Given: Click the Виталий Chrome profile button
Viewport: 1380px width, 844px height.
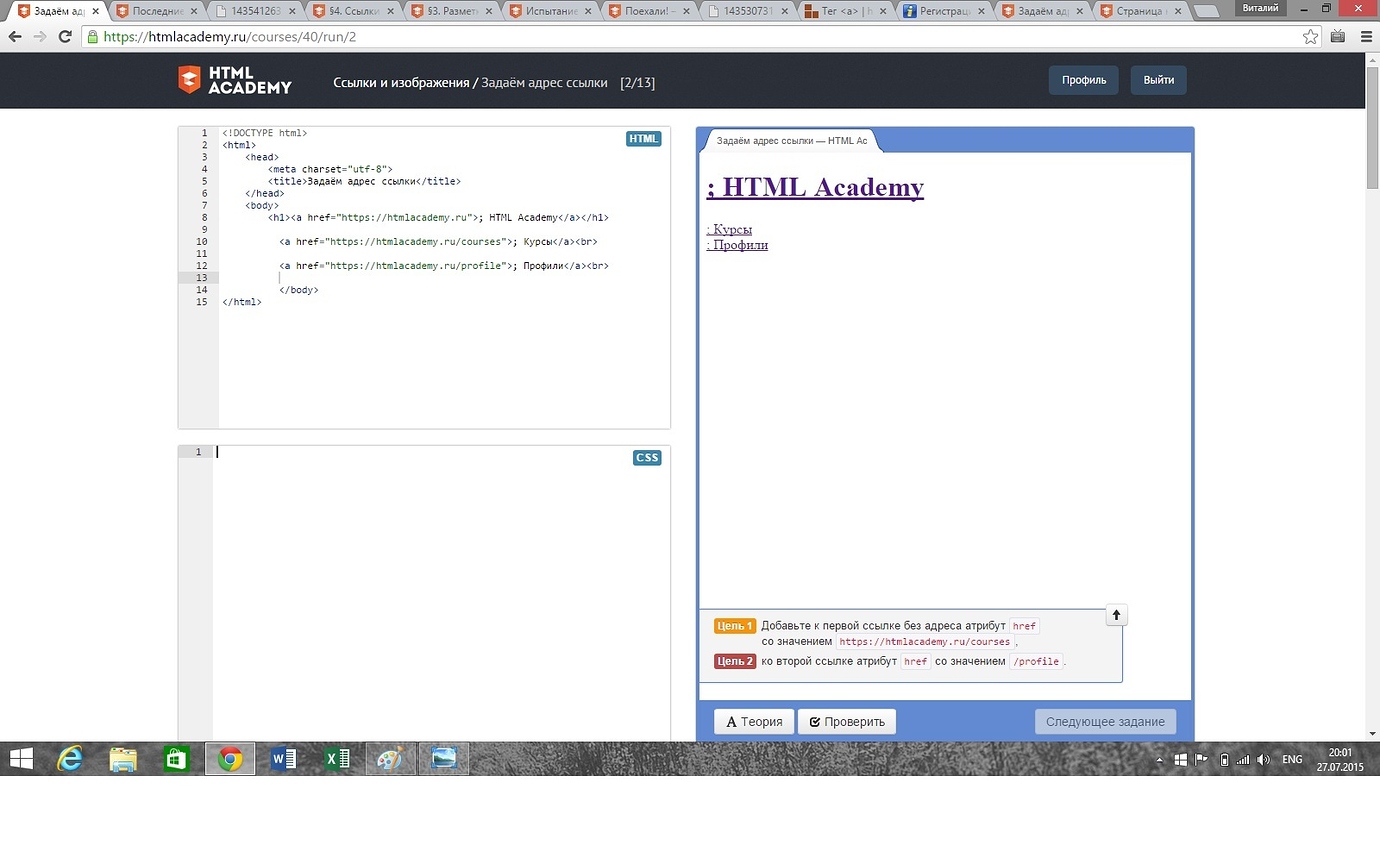Looking at the screenshot, I should (1259, 8).
